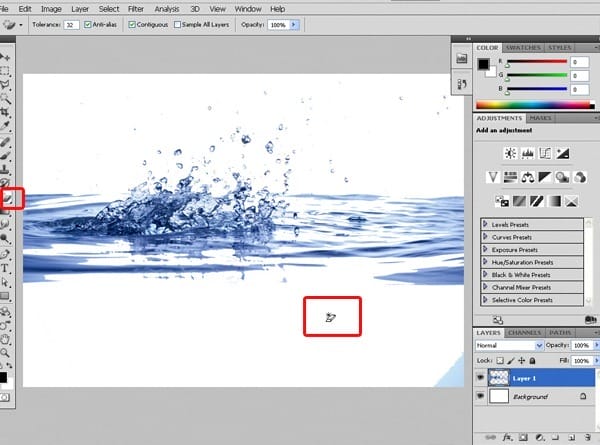Open the Normal blend mode dropdown

click(509, 345)
